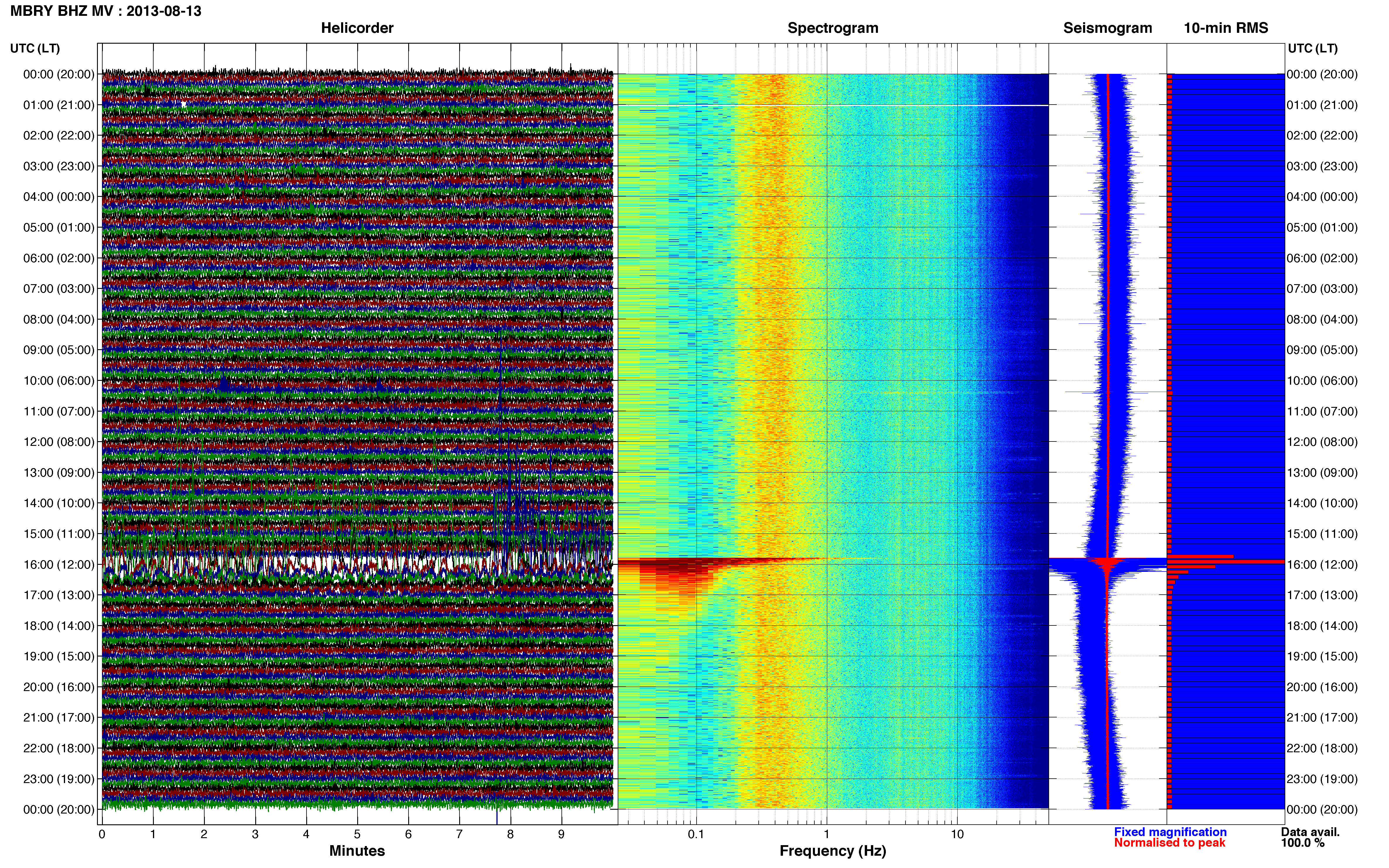The image size is (1389, 868).
Task: Click the 0.1 frequency tick label
Action: point(696,834)
